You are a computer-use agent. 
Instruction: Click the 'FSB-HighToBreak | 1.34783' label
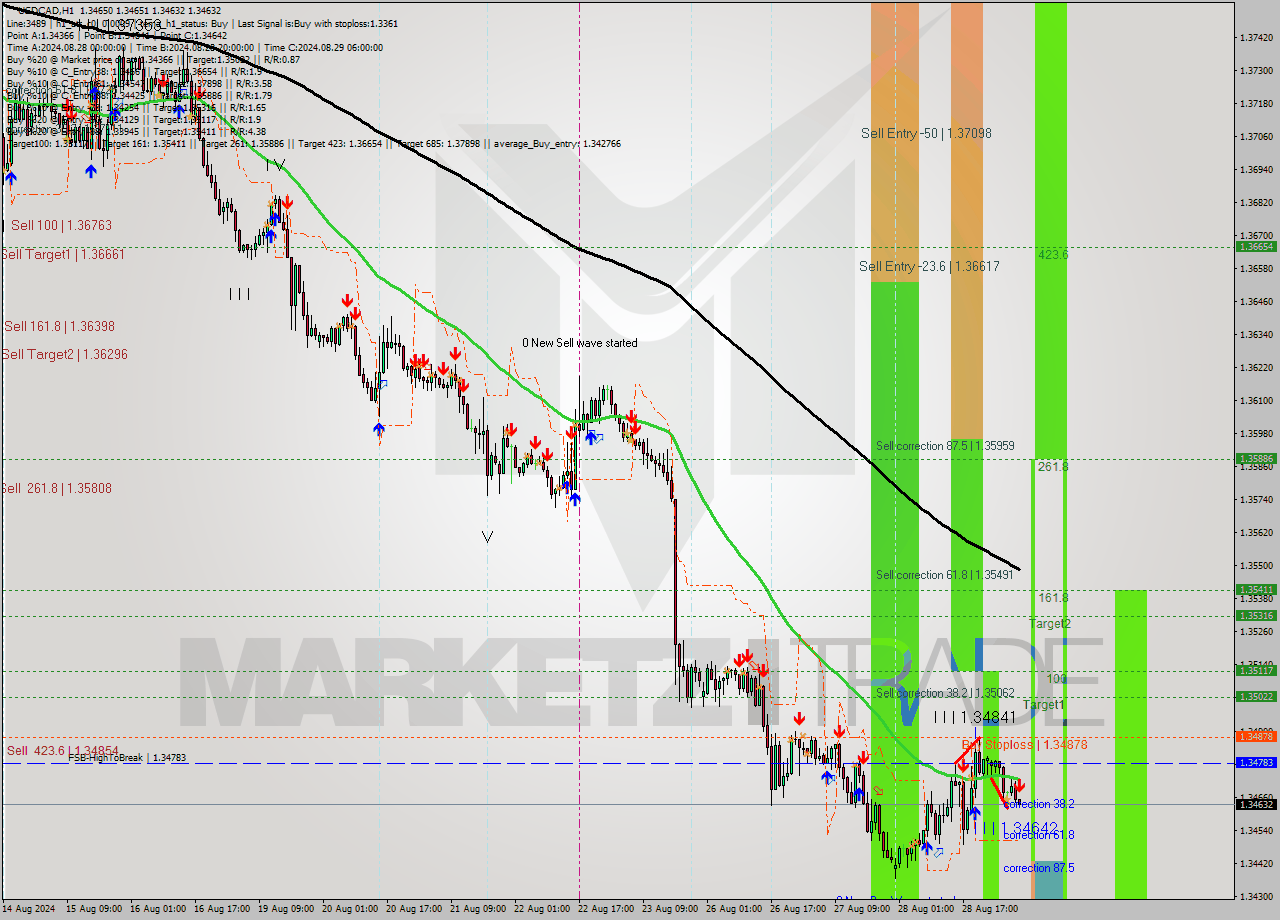[x=127, y=759]
